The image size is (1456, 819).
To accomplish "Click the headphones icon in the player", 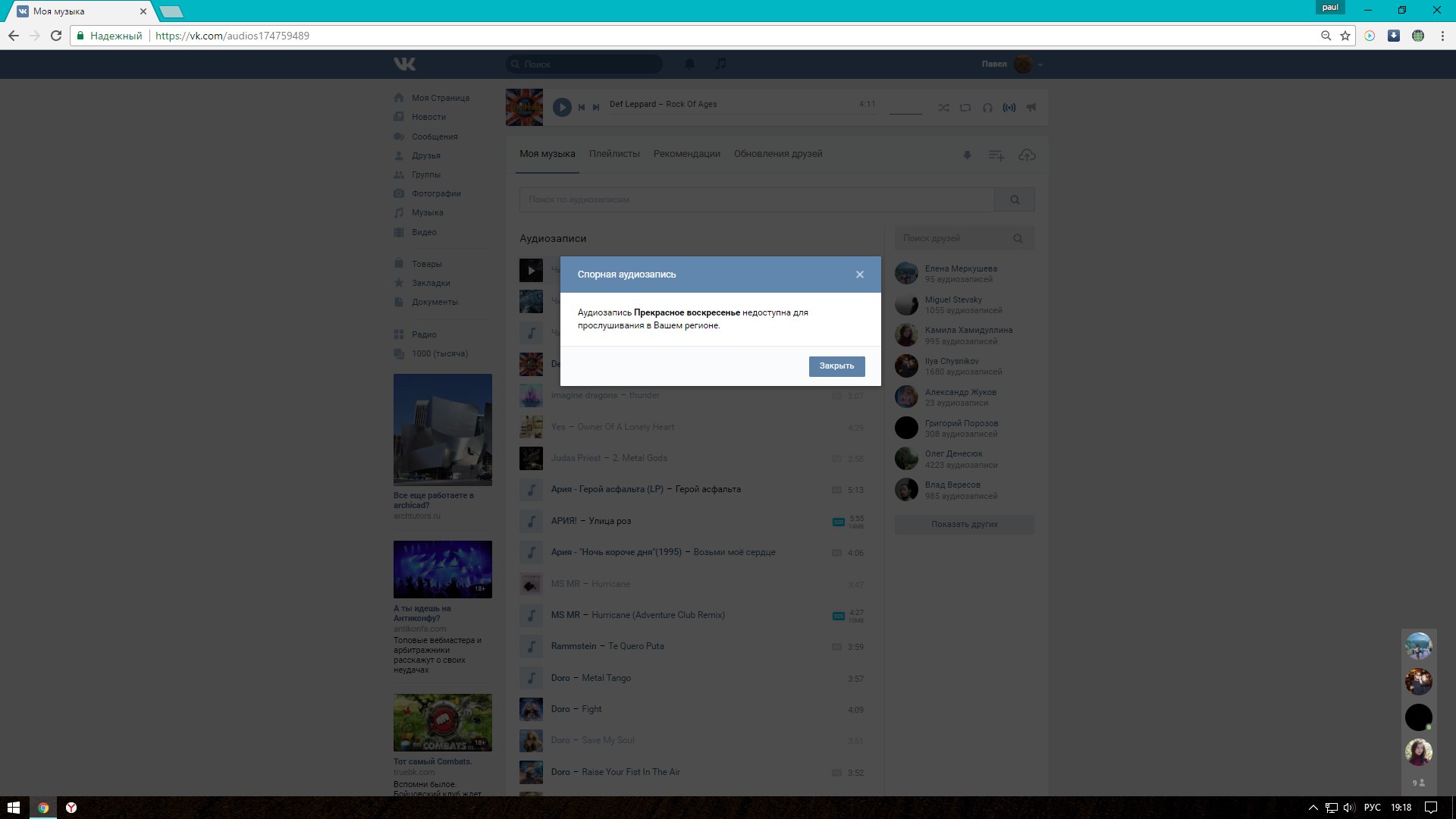I will coord(987,108).
